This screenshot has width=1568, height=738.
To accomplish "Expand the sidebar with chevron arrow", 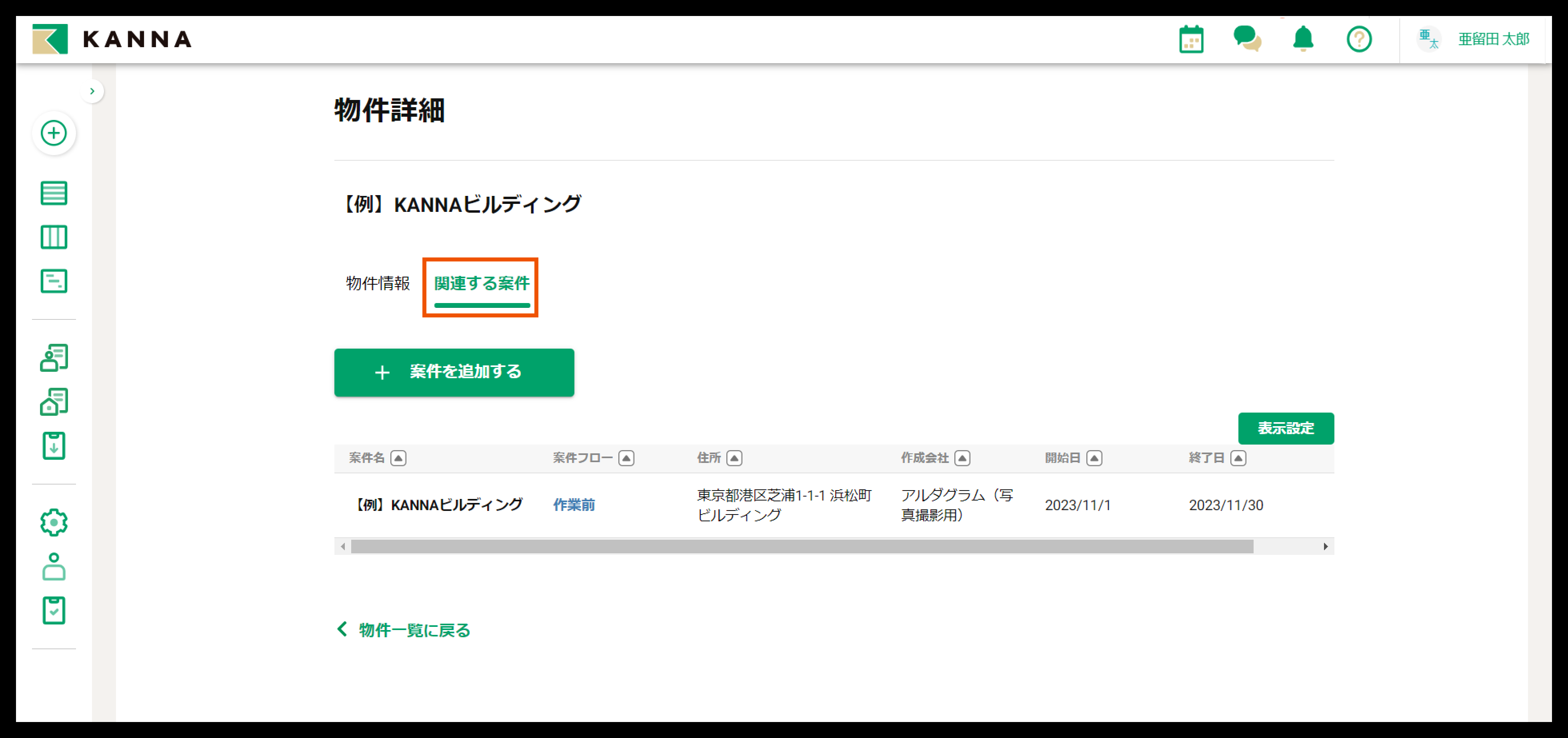I will pyautogui.click(x=92, y=91).
